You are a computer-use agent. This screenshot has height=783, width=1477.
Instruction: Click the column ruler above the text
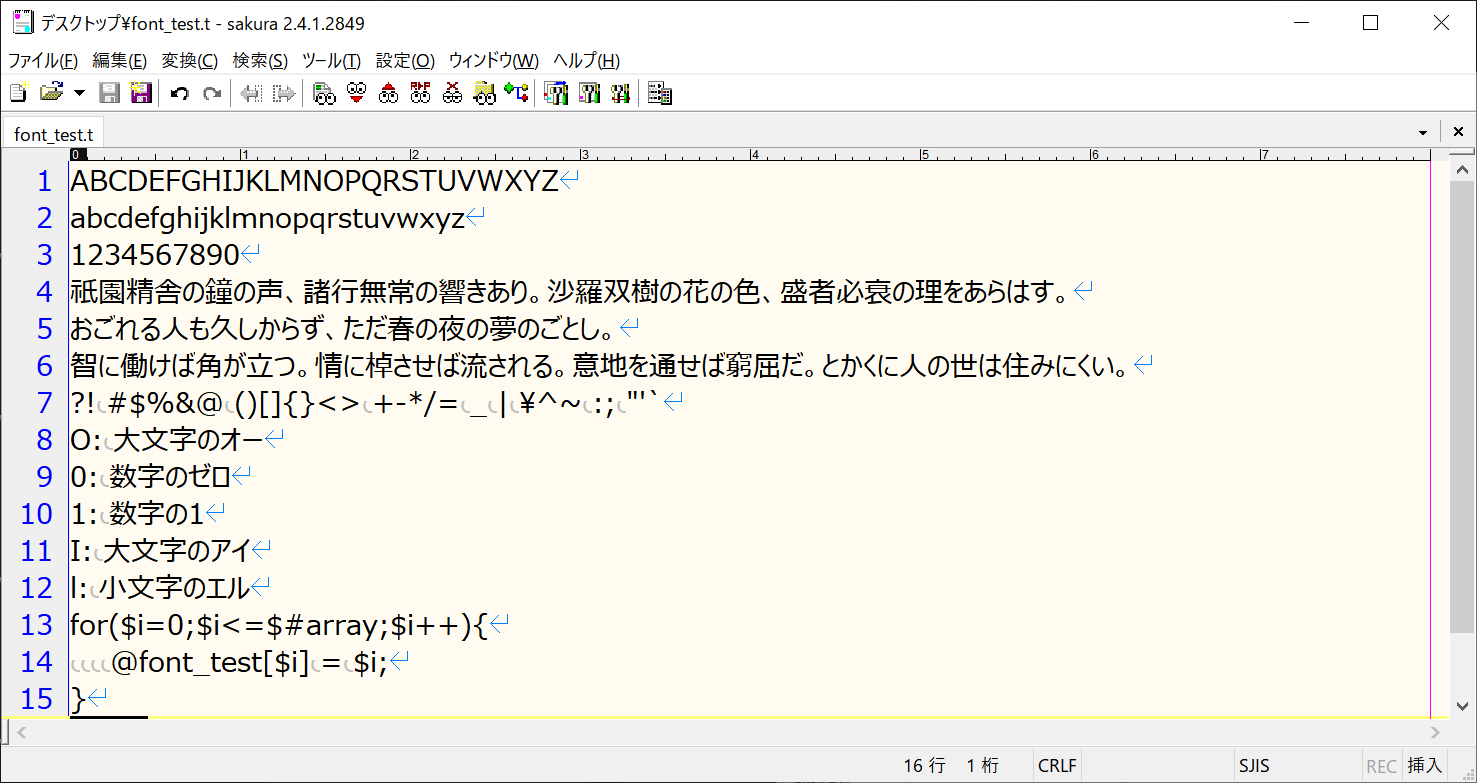(750, 154)
